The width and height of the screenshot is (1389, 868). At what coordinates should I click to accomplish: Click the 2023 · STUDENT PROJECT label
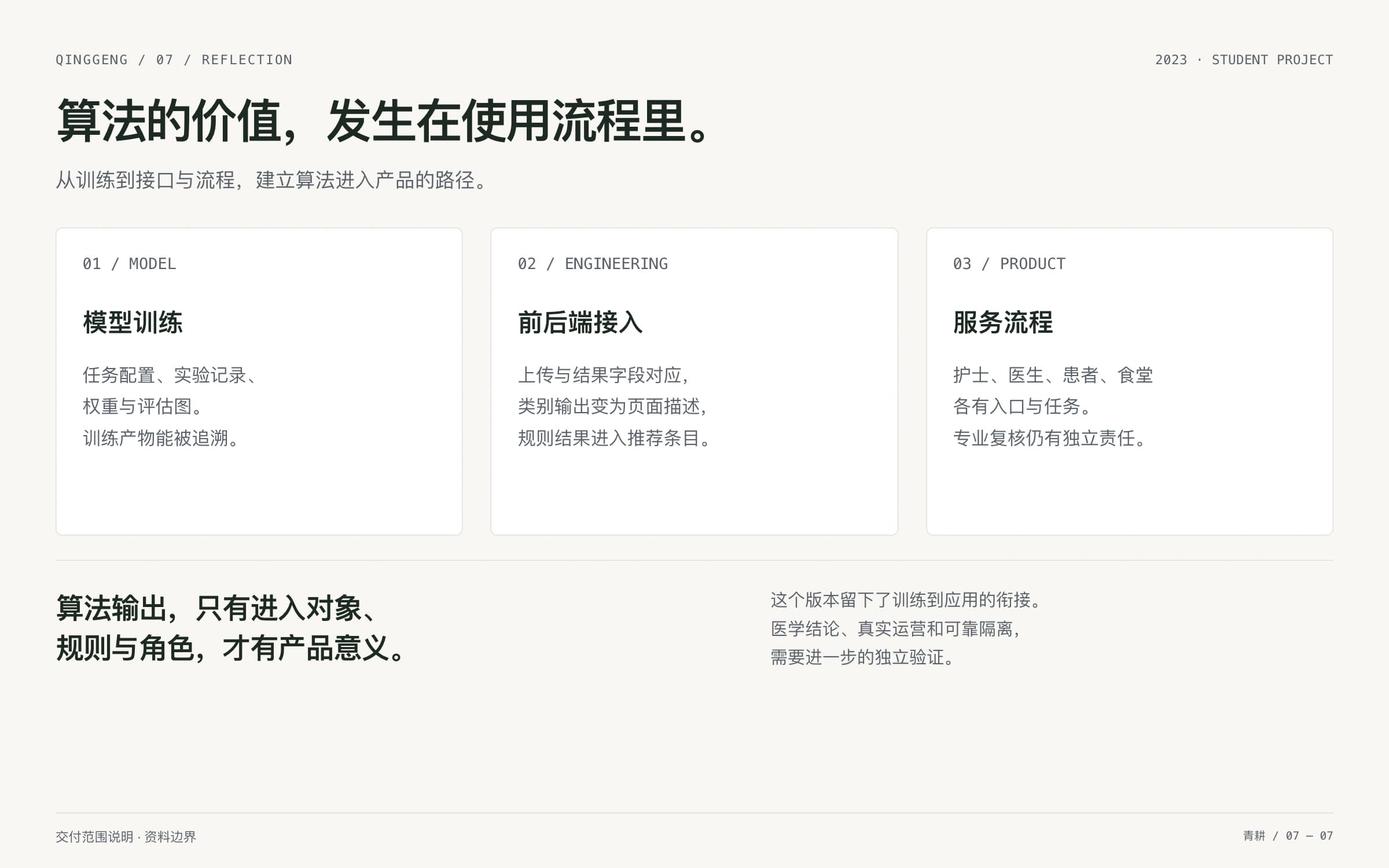click(x=1244, y=60)
